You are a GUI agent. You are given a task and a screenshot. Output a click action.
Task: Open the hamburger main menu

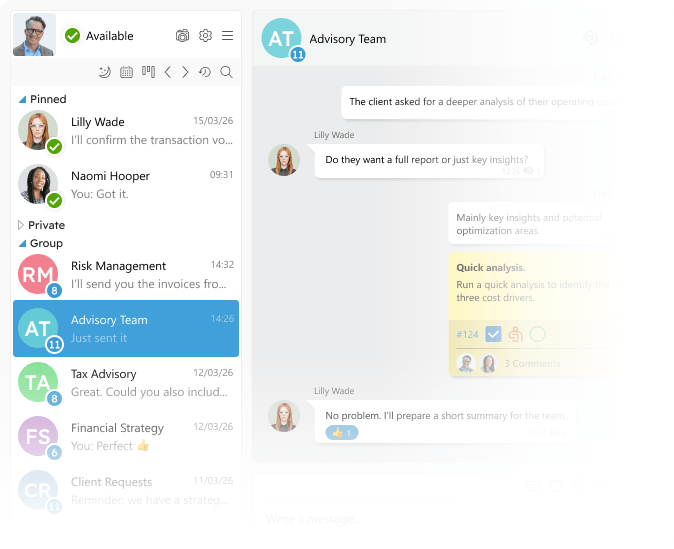coord(227,35)
